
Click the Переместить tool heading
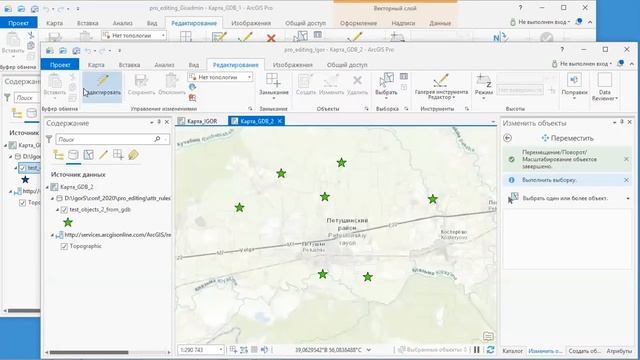(567, 138)
